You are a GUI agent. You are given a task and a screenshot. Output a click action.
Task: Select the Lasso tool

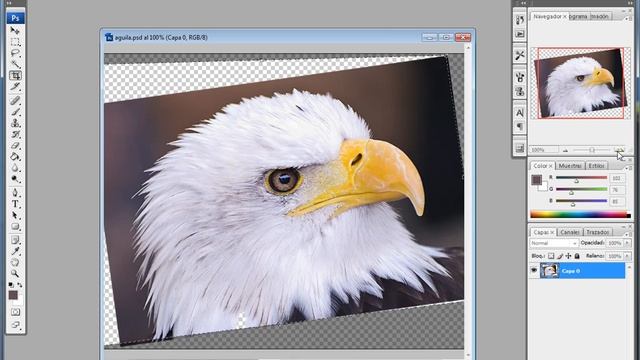16,53
